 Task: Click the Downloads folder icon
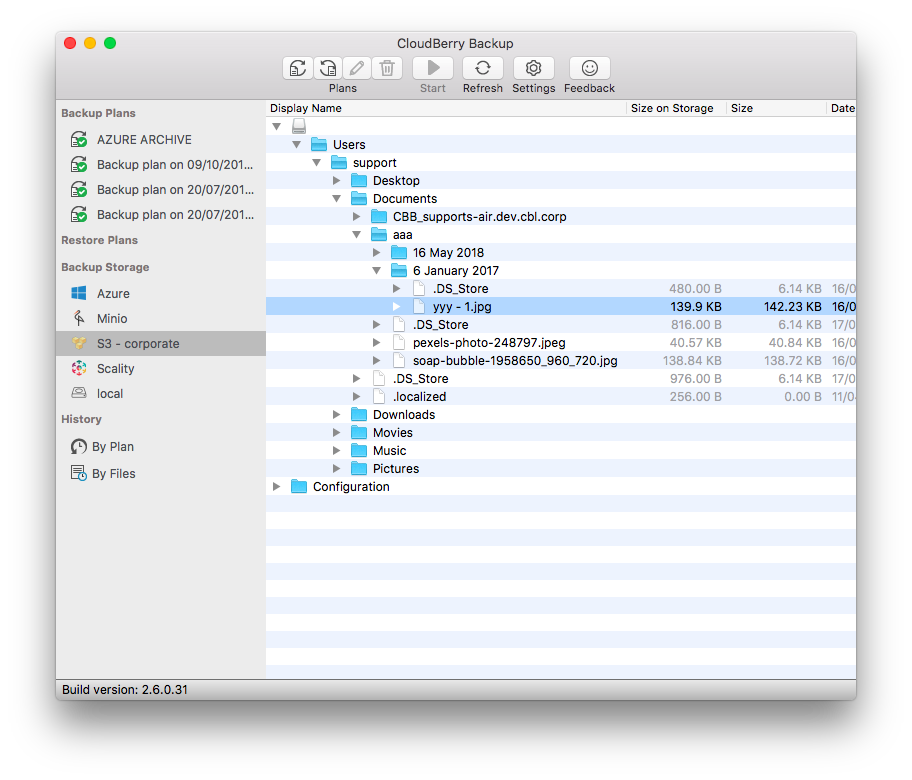click(359, 414)
